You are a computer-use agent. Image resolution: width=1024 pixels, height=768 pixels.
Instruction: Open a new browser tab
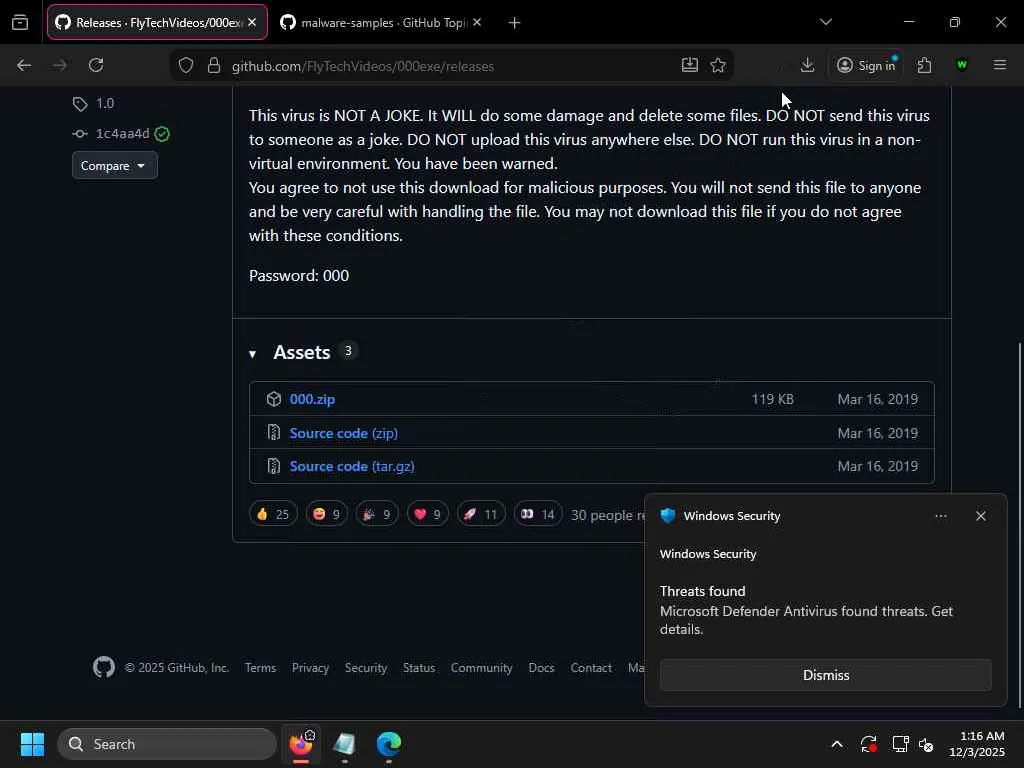coord(515,23)
